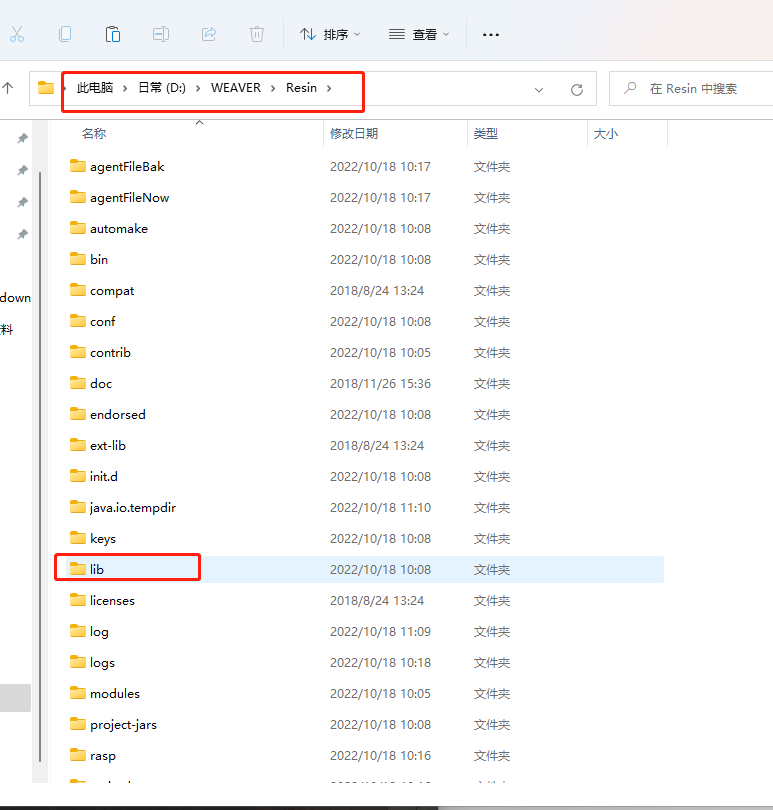Open the 排序 sort dropdown
Image resolution: width=773 pixels, height=810 pixels.
click(330, 34)
